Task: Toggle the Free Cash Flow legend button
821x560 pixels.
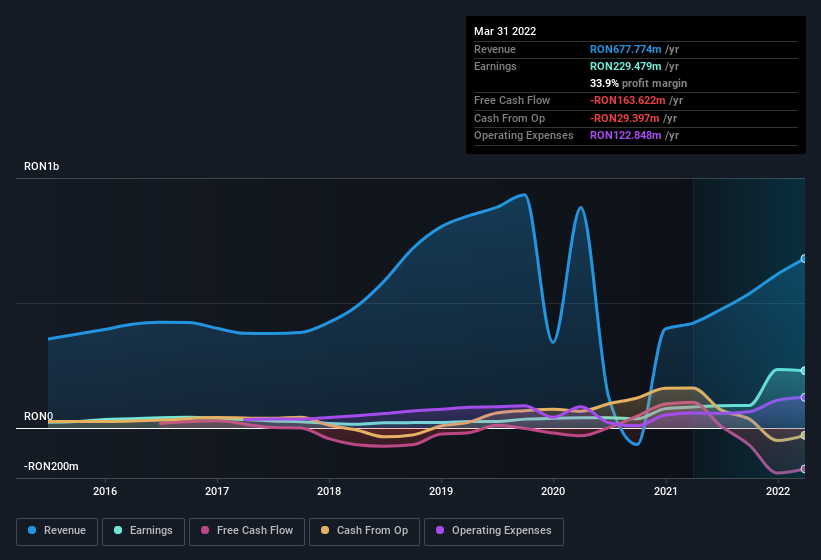Action: point(247,531)
